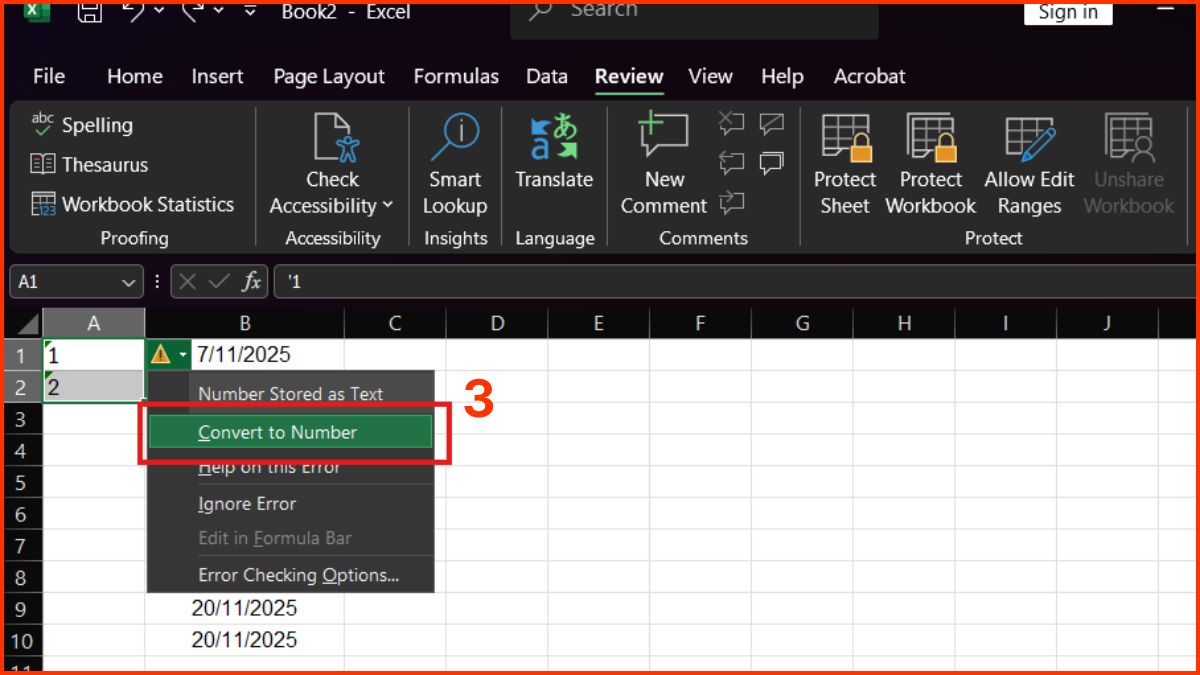Select Convert to Number from context menu
The image size is (1200, 675).
290,432
